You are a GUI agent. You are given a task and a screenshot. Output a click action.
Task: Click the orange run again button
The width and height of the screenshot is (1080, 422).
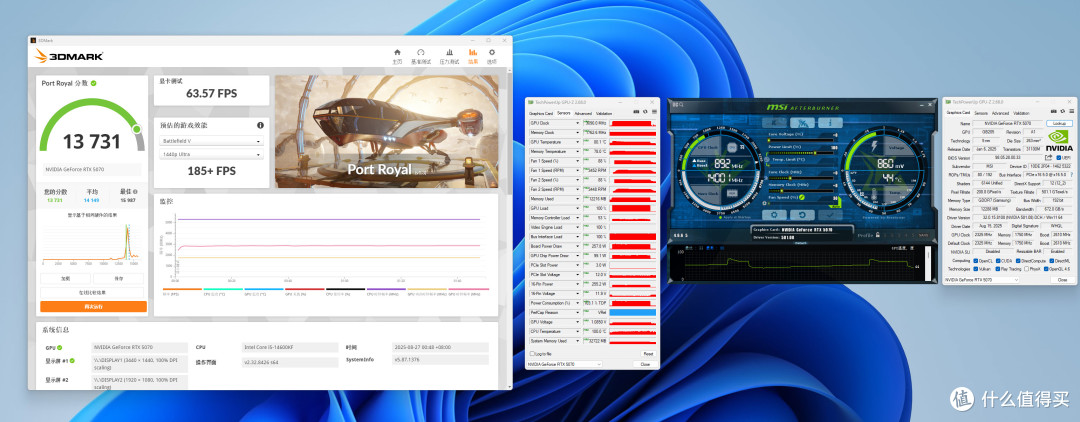(93, 306)
